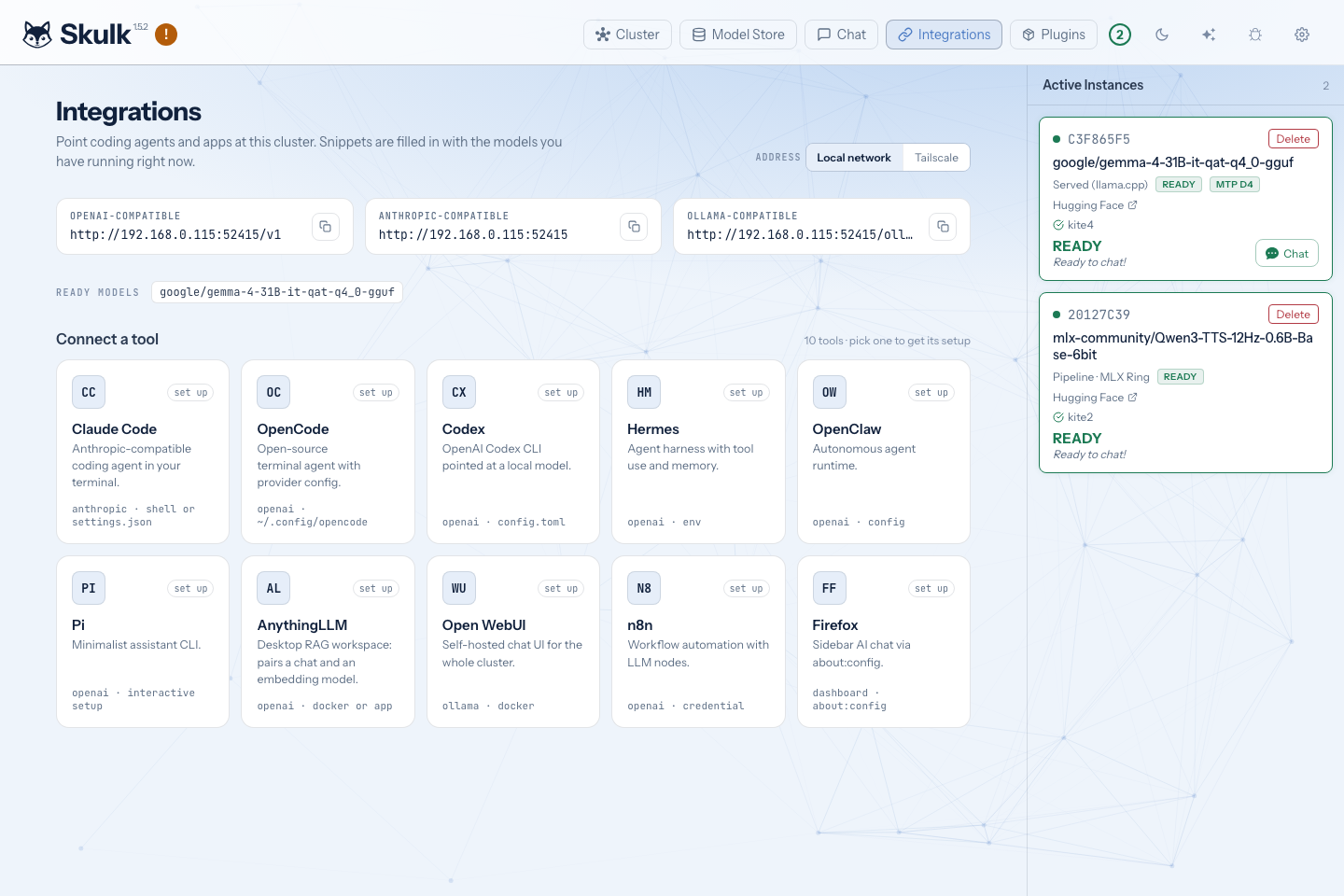Click the OW OpenClaw icon
1344x896 pixels.
(x=830, y=392)
